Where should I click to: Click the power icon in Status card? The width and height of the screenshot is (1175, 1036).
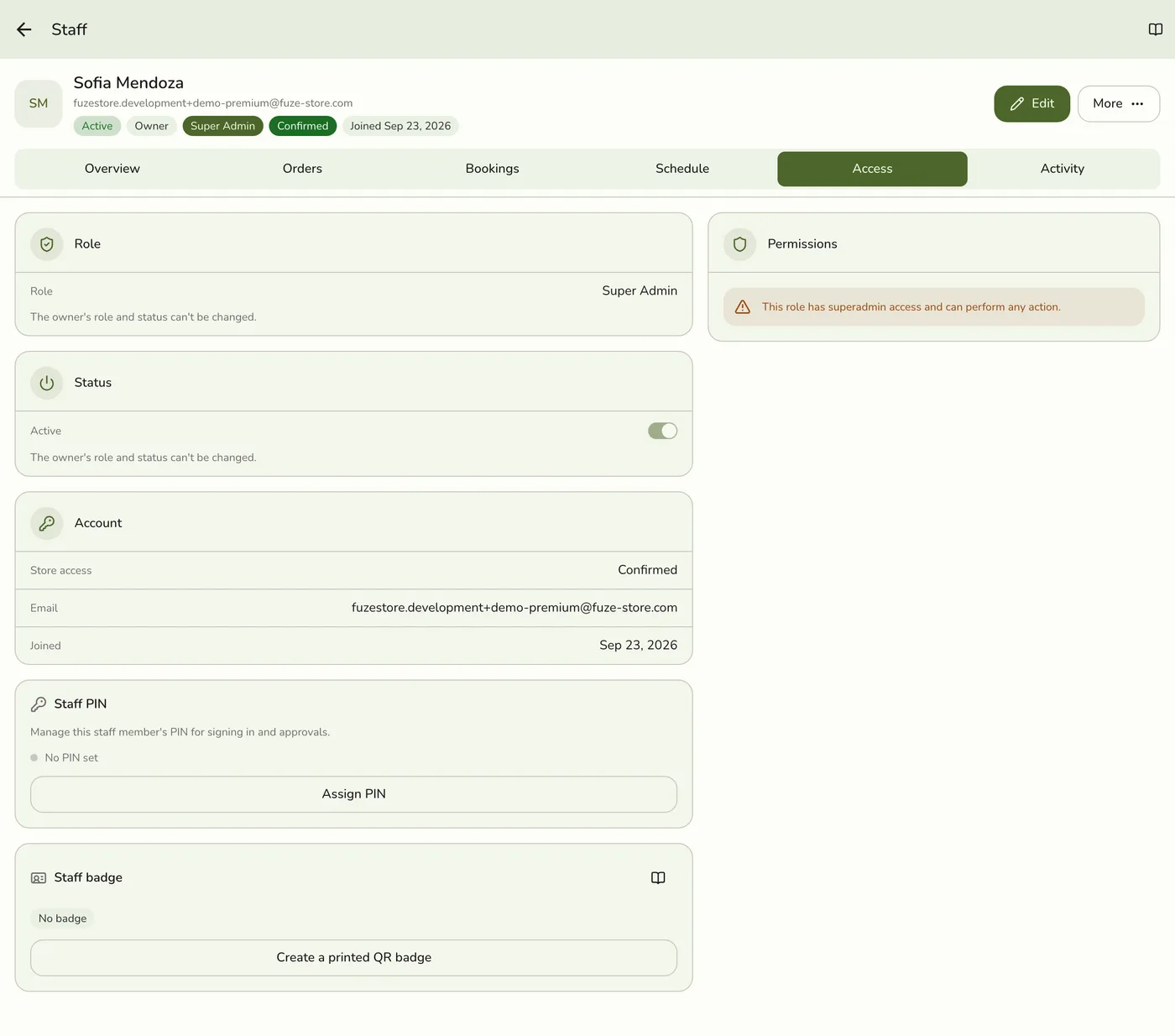(x=47, y=383)
